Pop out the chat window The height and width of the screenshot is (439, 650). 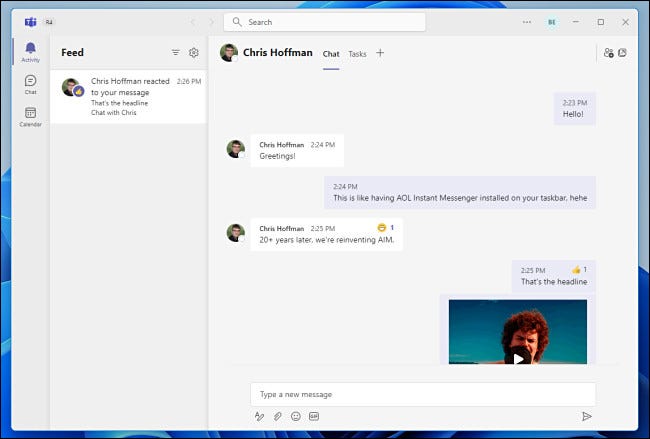click(623, 53)
